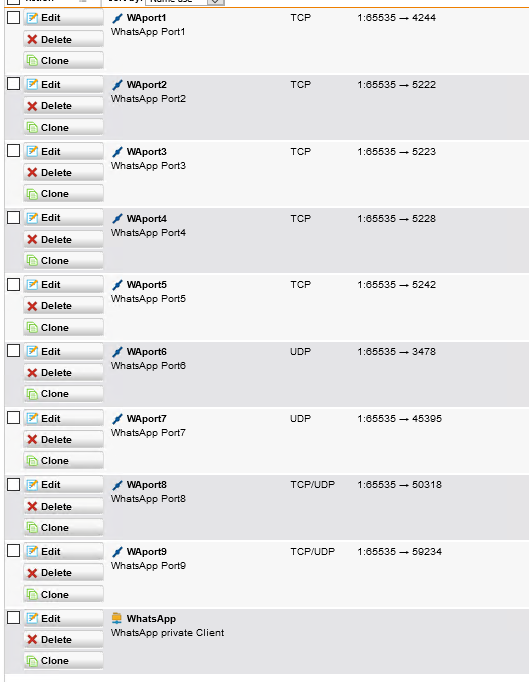The height and width of the screenshot is (682, 529).
Task: Click the clone icon for WhatsApp group
Action: tap(32, 661)
